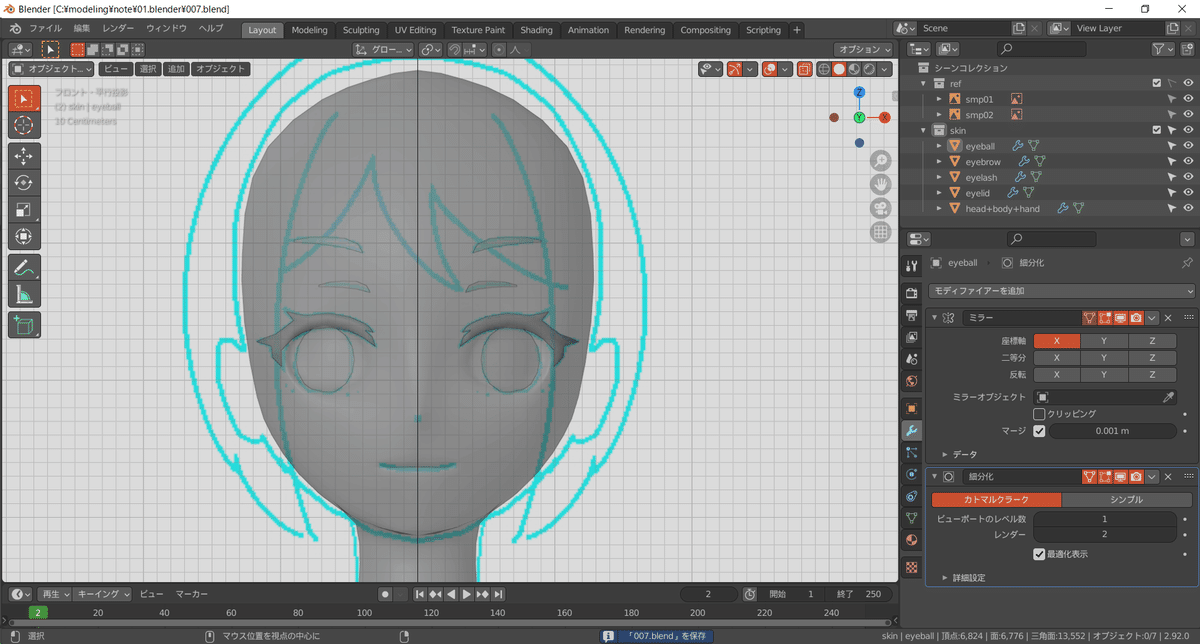Screen dimensions: 1200x644
Task: Open the Render menu
Action: (118, 29)
